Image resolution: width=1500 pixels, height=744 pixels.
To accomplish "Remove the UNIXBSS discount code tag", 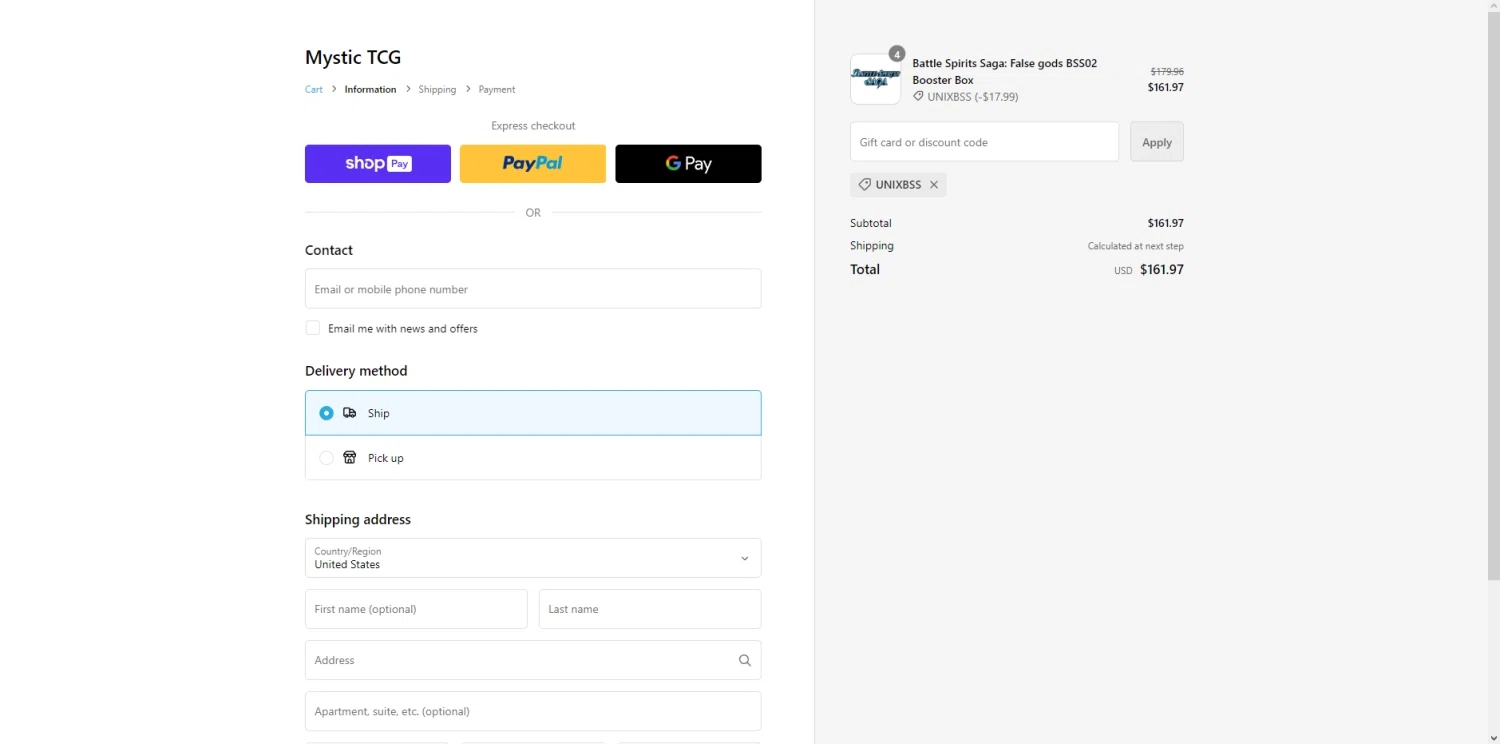I will 934,185.
